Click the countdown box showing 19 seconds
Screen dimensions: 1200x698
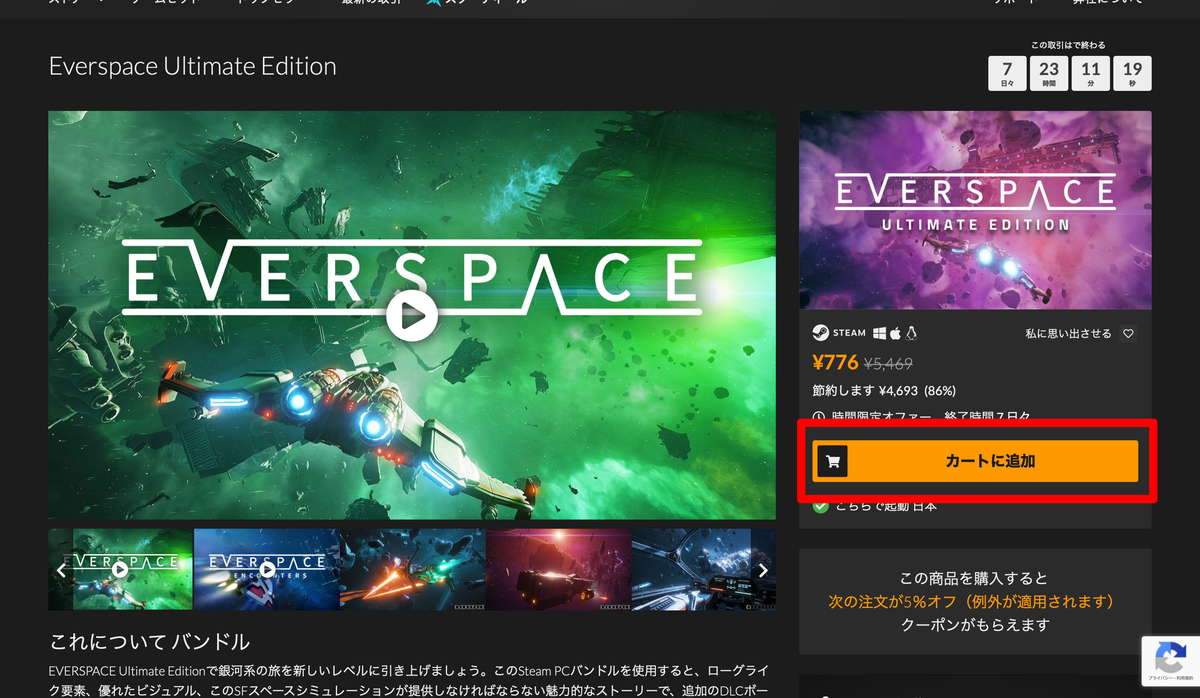pos(1132,73)
